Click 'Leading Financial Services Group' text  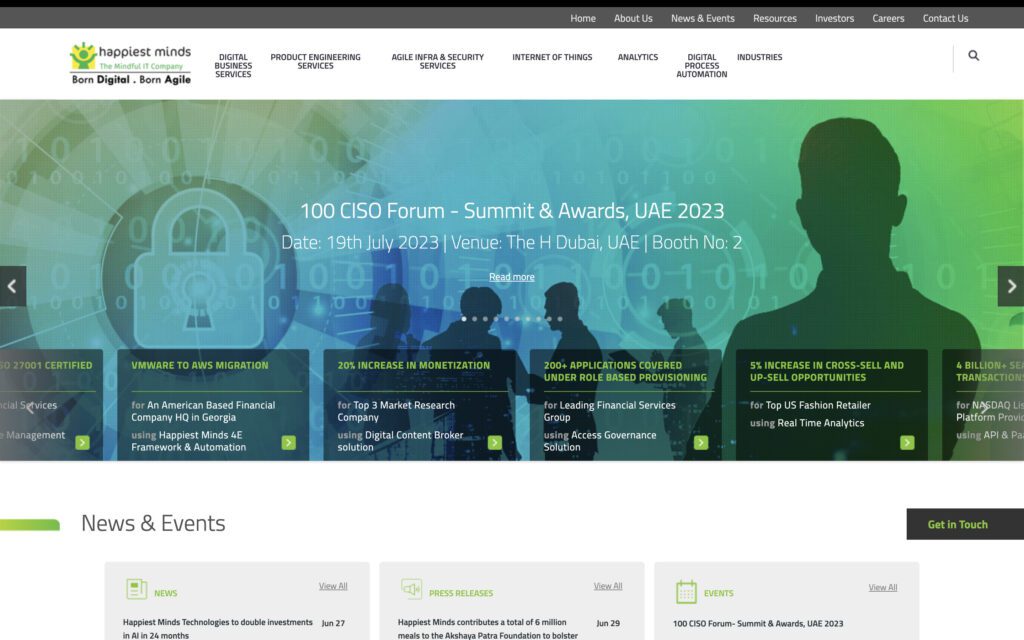click(610, 411)
